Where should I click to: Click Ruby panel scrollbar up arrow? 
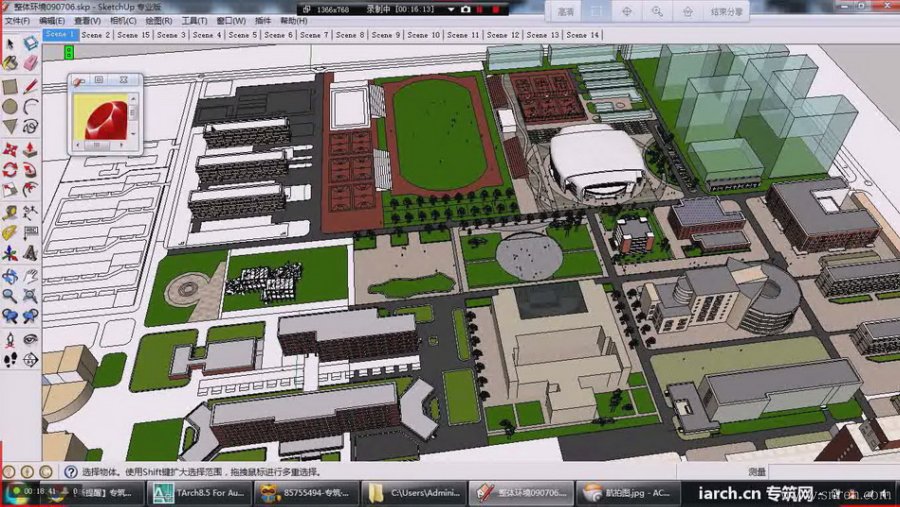pyautogui.click(x=133, y=99)
